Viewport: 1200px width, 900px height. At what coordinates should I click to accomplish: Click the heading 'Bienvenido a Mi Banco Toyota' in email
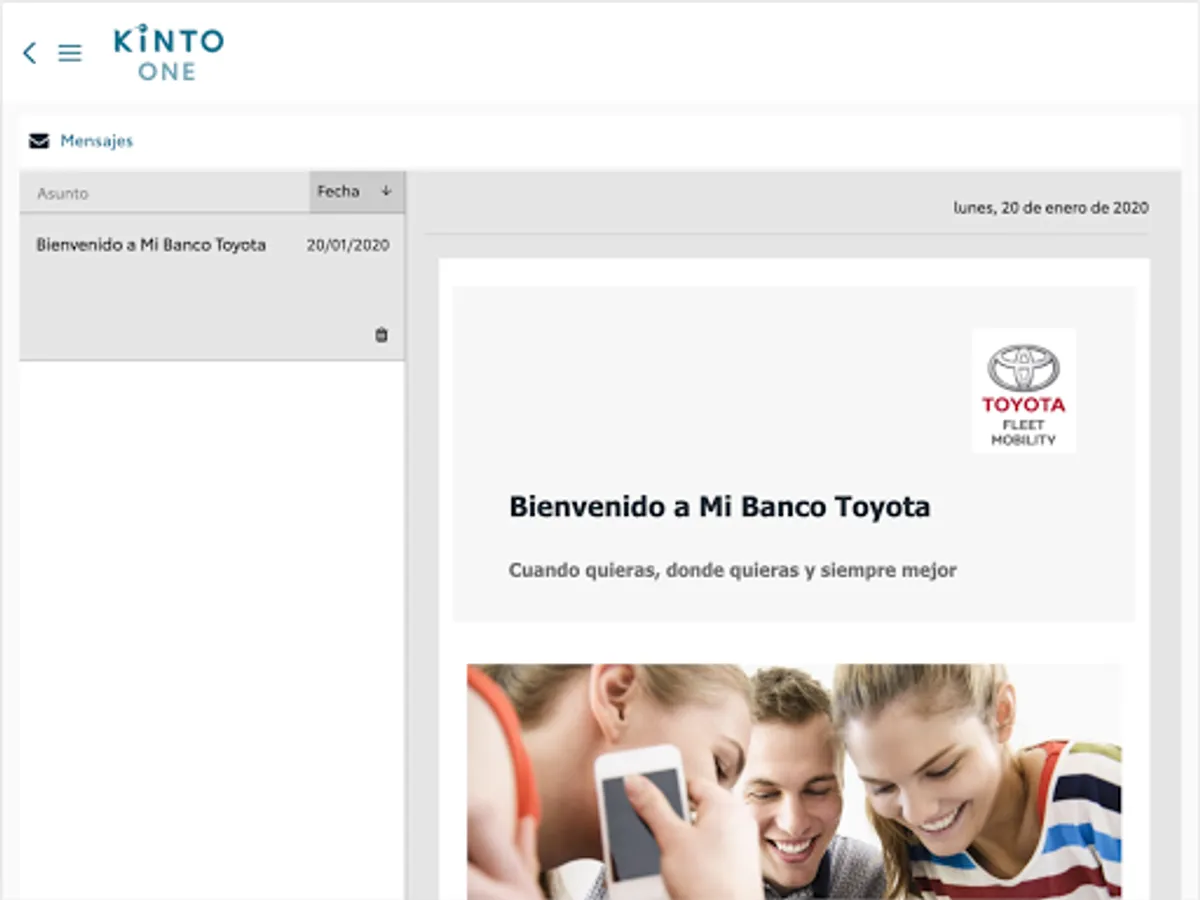coord(720,507)
